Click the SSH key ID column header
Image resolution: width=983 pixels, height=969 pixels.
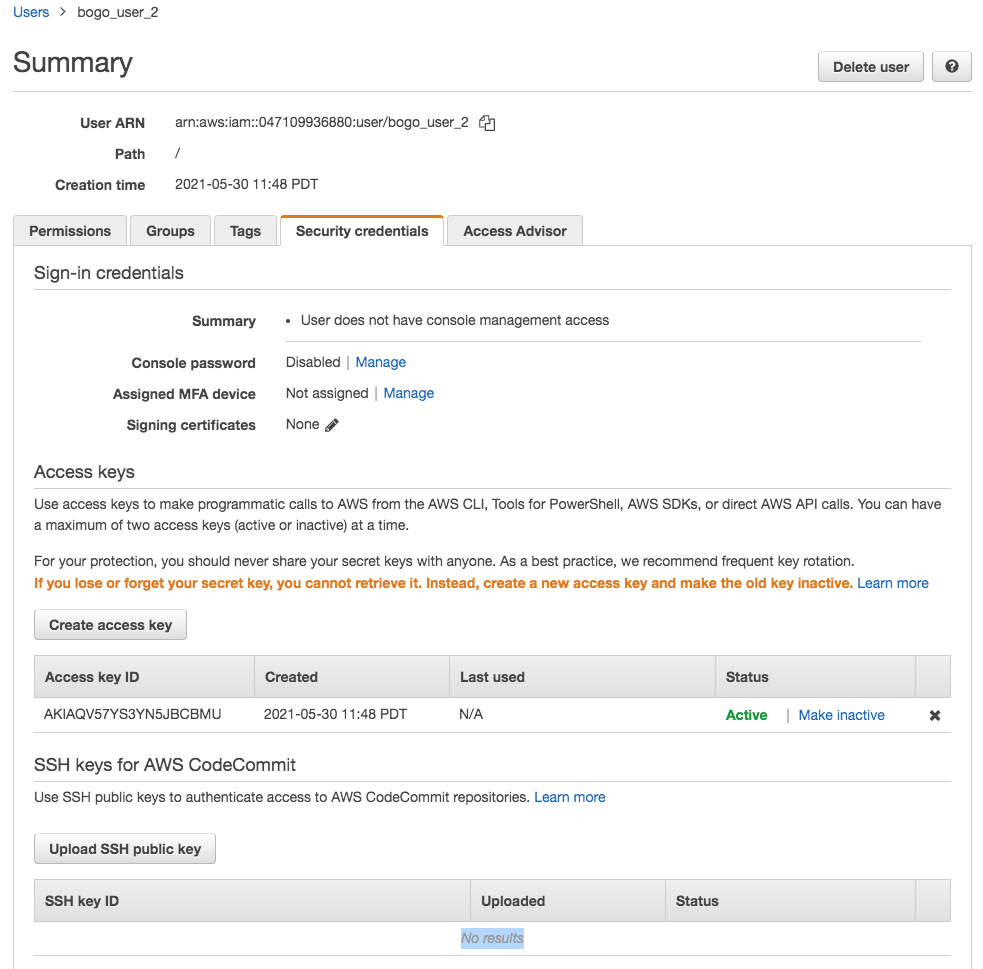coord(252,901)
